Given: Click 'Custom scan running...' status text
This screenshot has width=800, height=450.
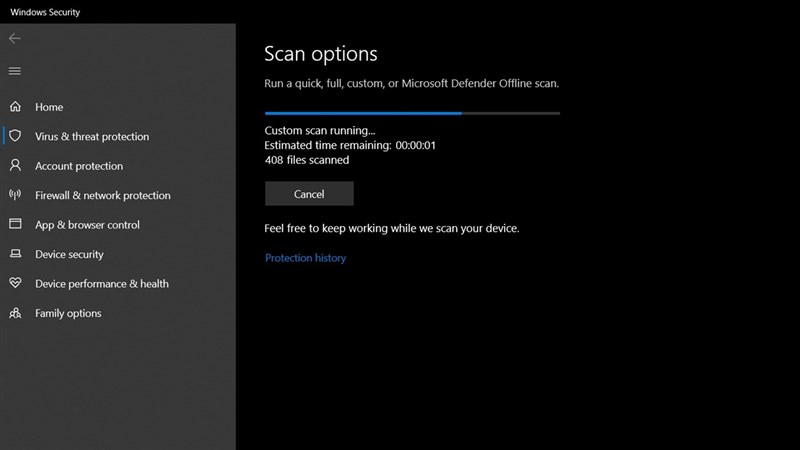Looking at the screenshot, I should pos(320,131).
